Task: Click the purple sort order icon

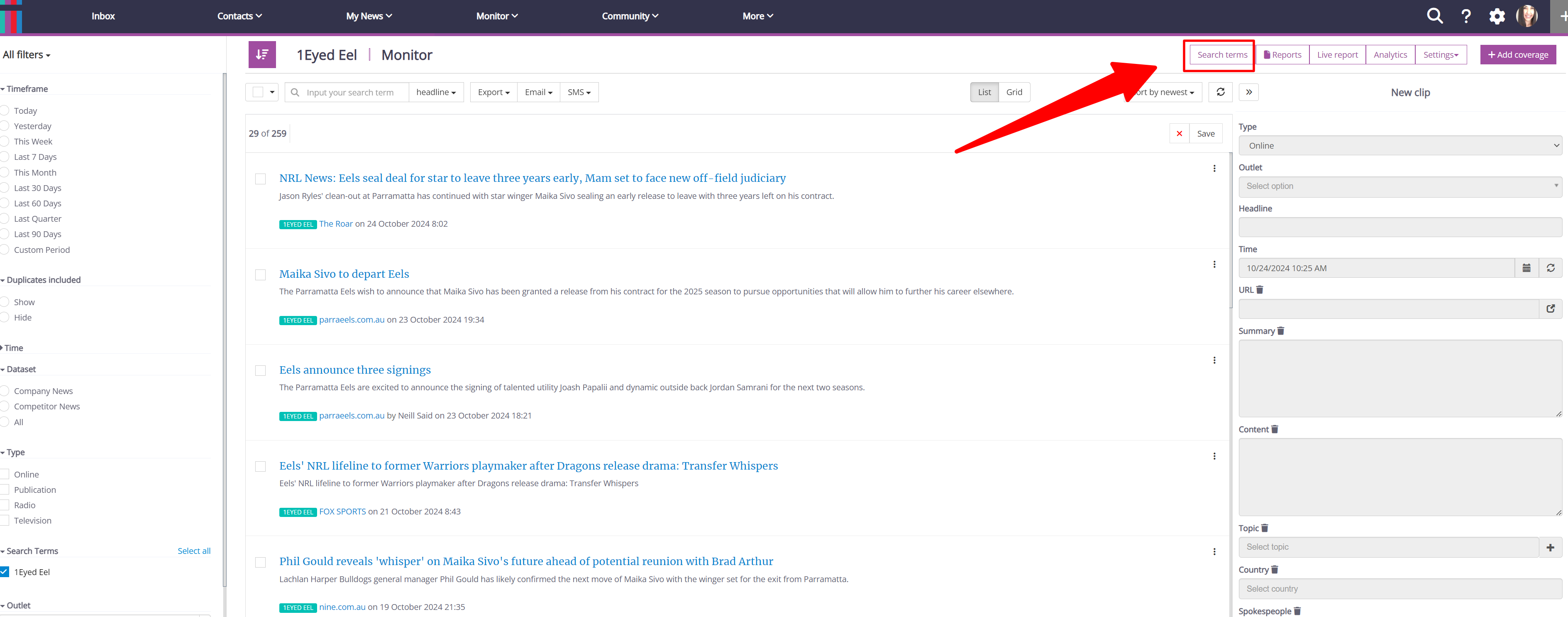Action: point(262,55)
